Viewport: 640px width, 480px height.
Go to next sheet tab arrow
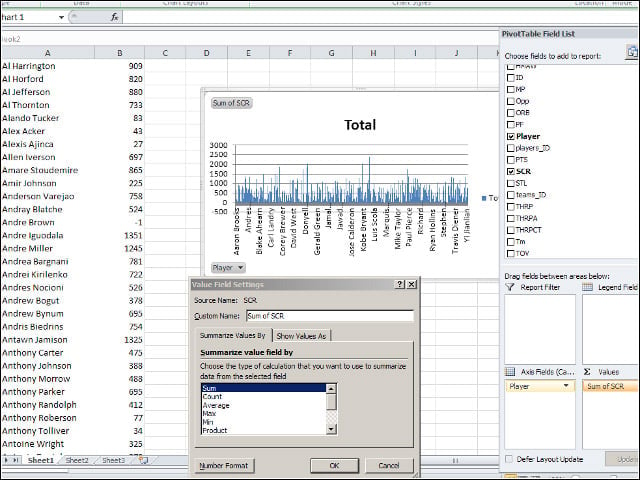pos(7,460)
